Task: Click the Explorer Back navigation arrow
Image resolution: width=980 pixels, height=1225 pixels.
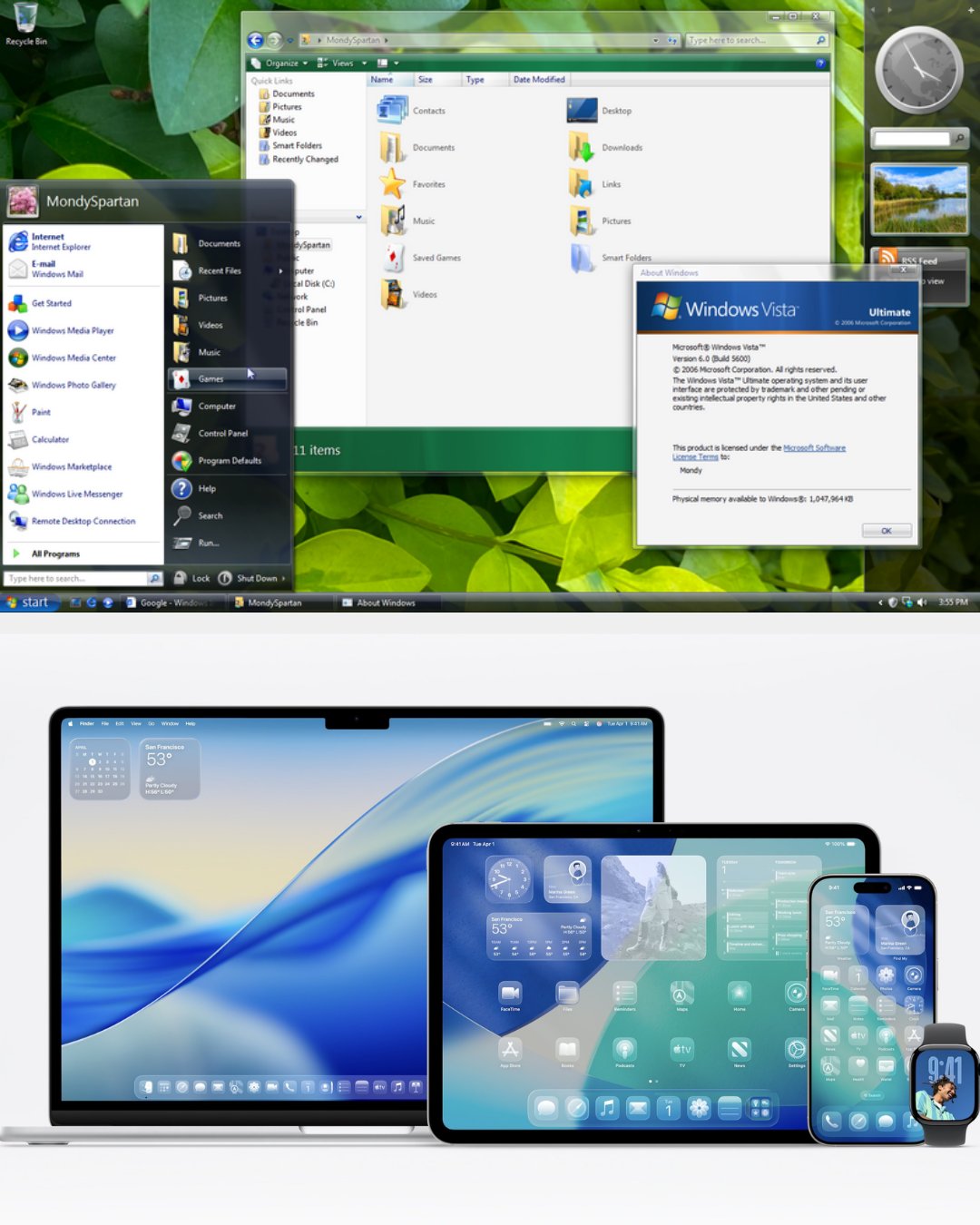Action: coord(256,40)
